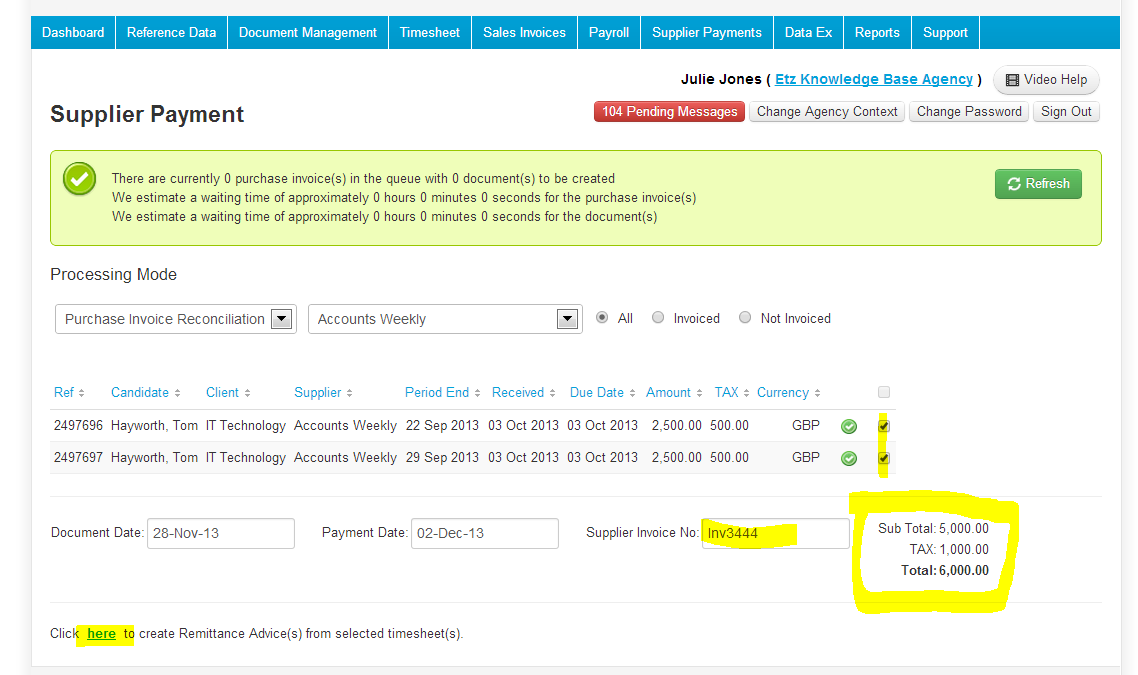Uncheck the checkbox for ref 2497697
This screenshot has height=675, width=1138.
(883, 458)
